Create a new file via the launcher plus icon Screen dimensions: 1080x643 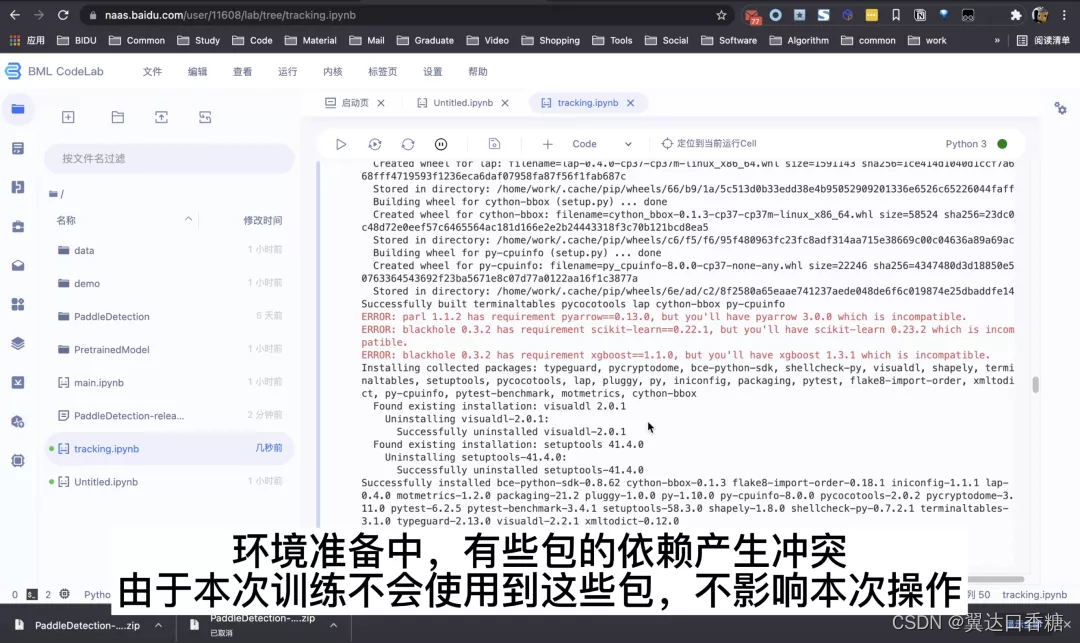pos(68,117)
